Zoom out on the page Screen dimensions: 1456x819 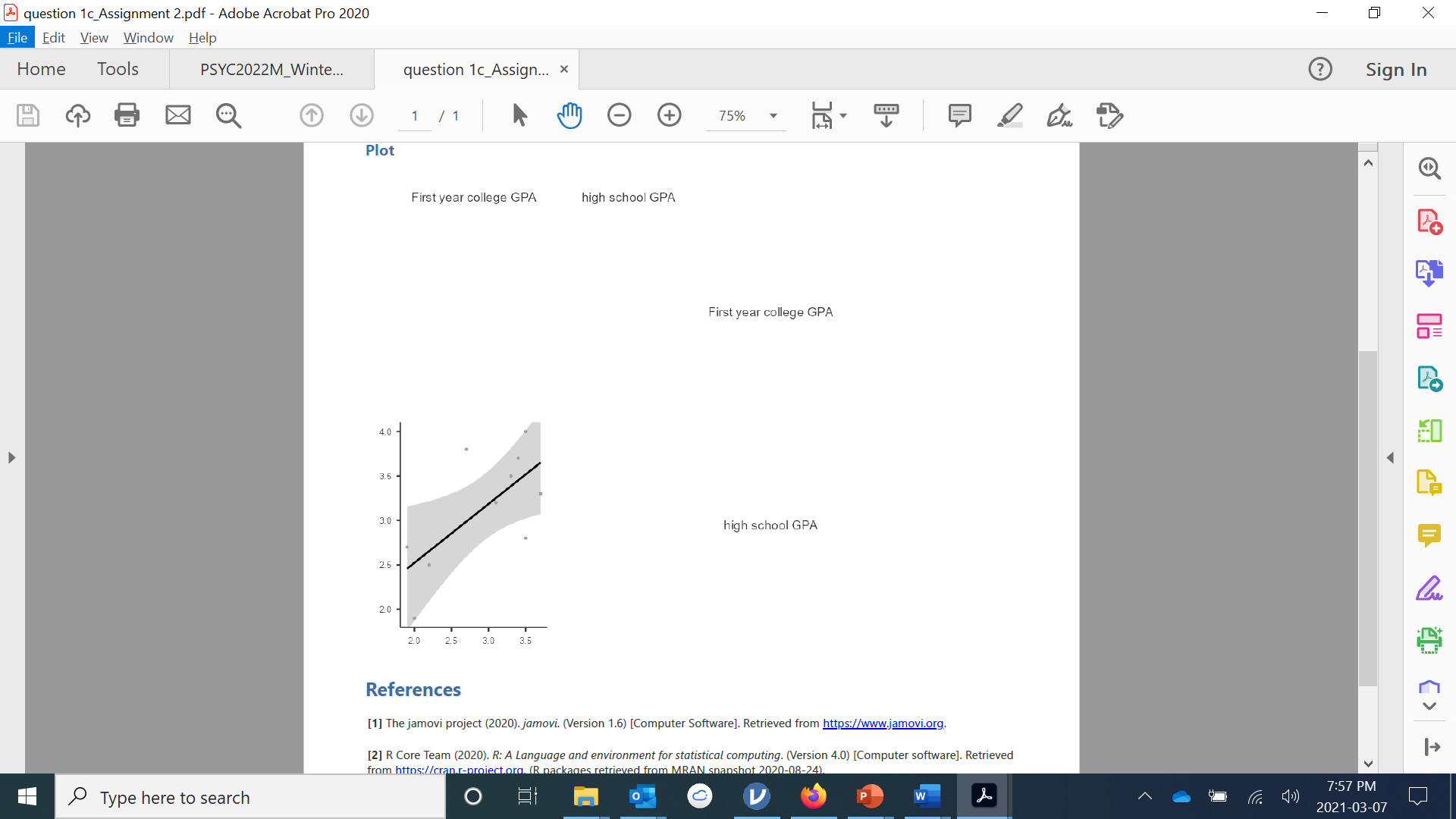[620, 115]
